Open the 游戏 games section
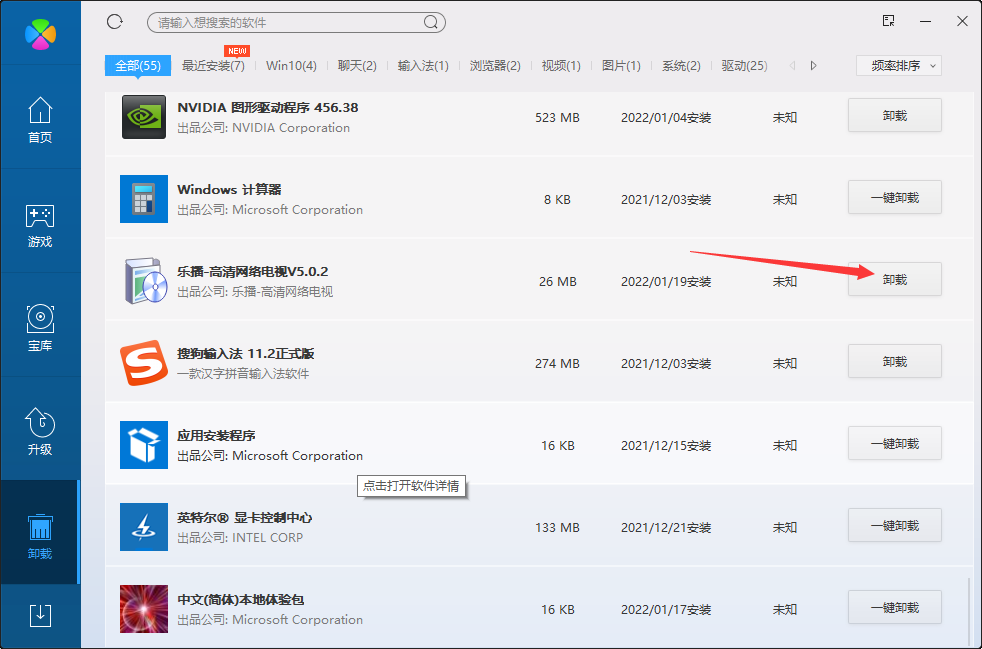 [40, 225]
